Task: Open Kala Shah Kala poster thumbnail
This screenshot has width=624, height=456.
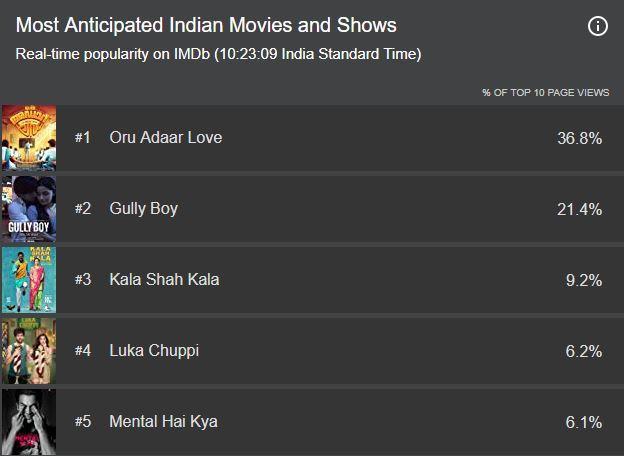Action: click(x=29, y=280)
